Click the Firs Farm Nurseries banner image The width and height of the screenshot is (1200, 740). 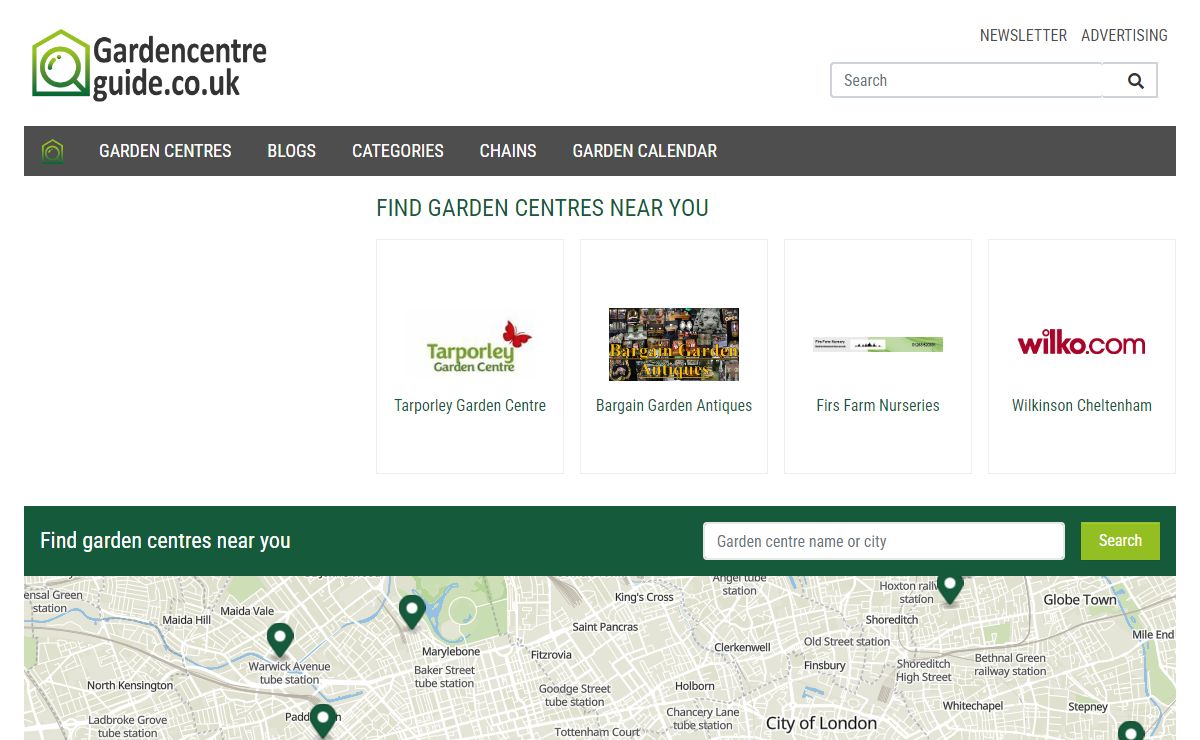pos(878,344)
